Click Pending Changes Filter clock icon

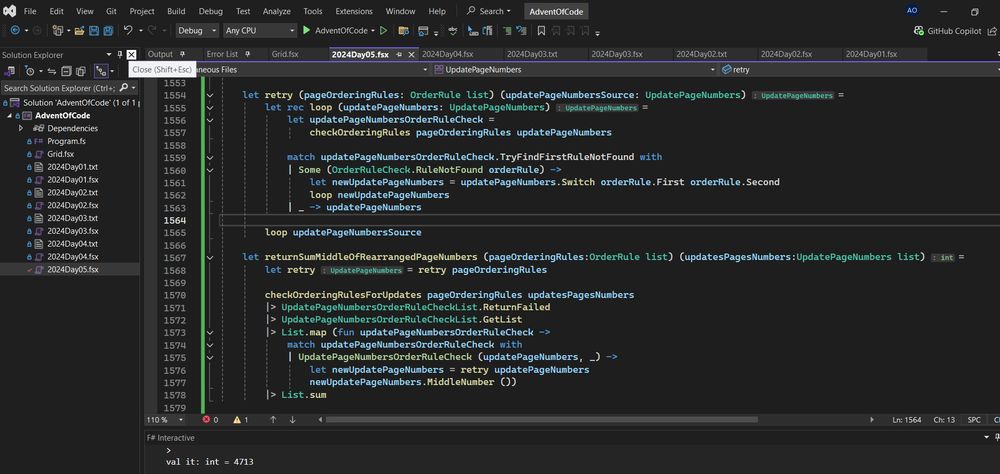click(29, 71)
